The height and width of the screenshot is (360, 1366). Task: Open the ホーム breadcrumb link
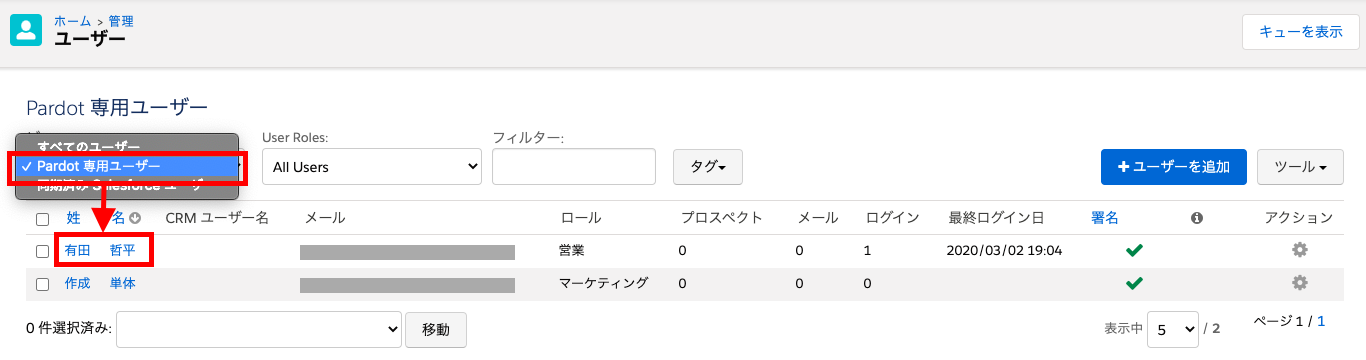coord(73,21)
